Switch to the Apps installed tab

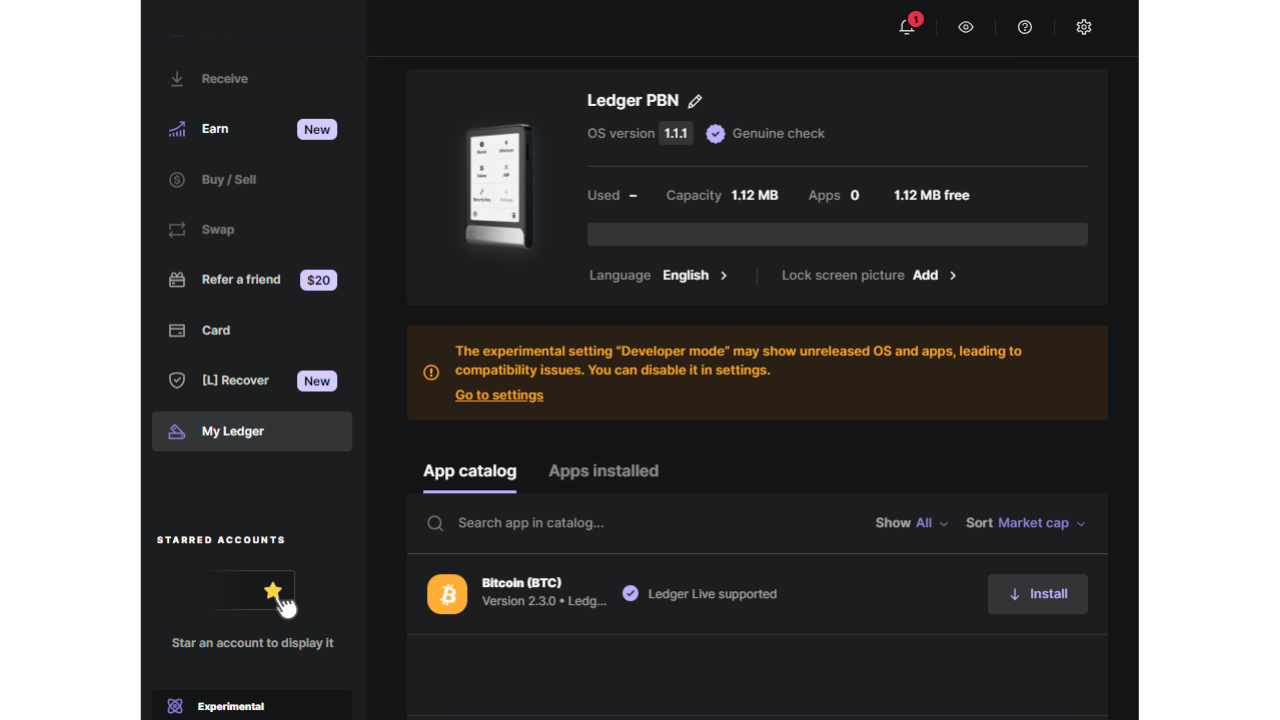tap(603, 470)
